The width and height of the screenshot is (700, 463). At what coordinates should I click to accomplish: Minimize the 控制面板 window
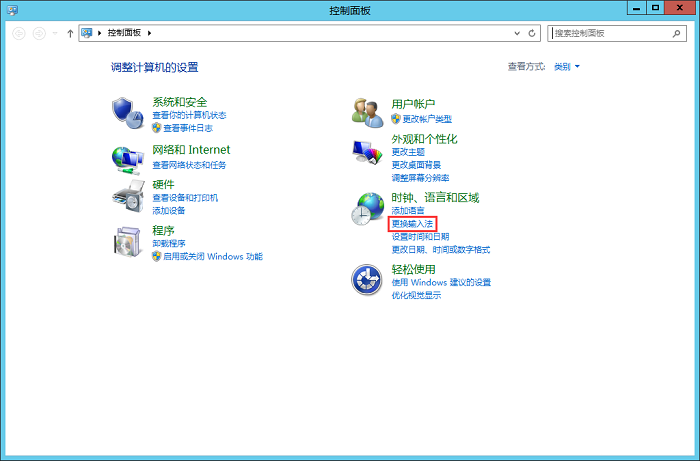pos(637,8)
